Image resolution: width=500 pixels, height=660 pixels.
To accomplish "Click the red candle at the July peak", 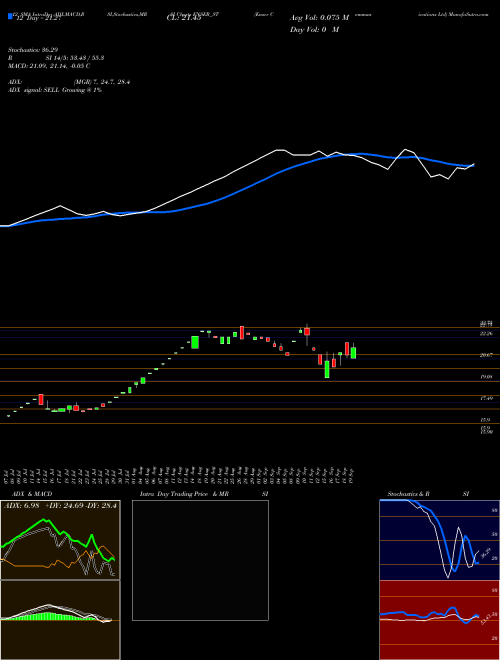I will [41, 399].
